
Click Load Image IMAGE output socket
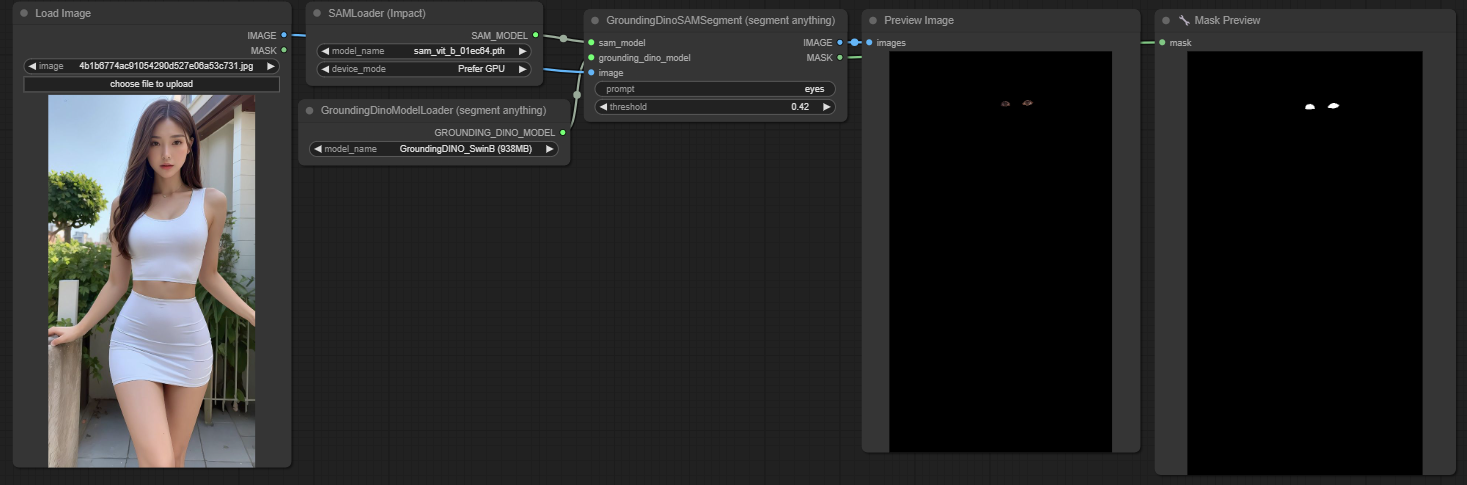tap(285, 35)
